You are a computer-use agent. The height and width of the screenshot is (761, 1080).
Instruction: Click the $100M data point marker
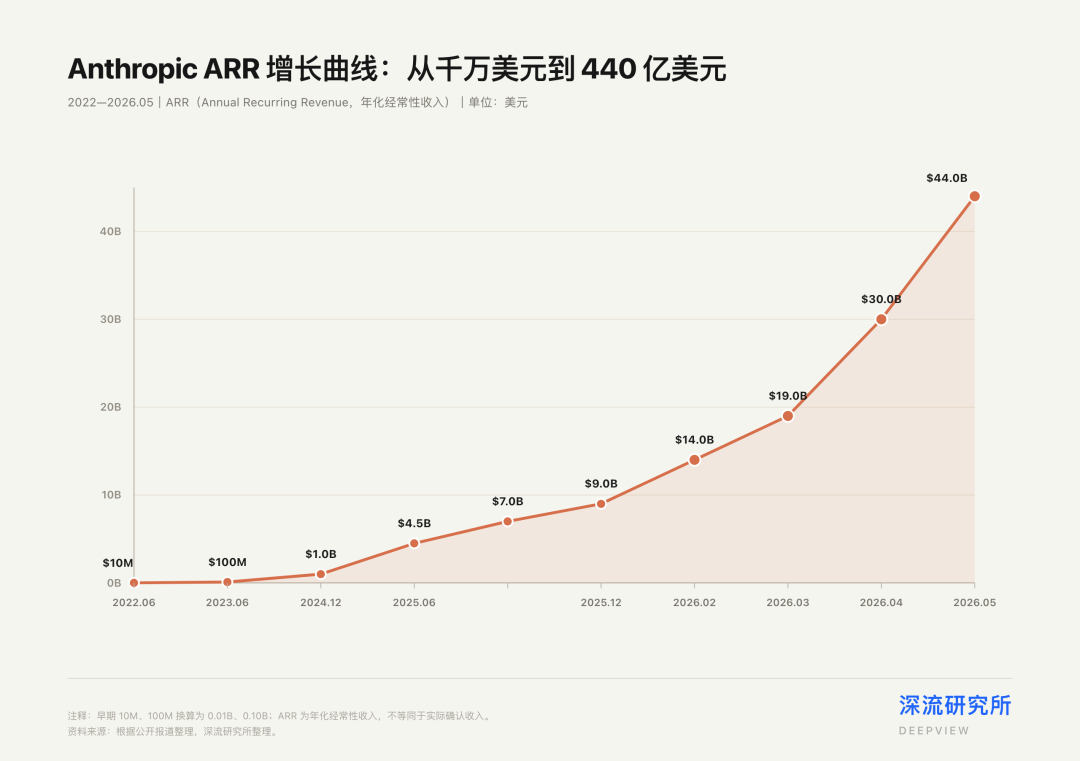coord(227,582)
